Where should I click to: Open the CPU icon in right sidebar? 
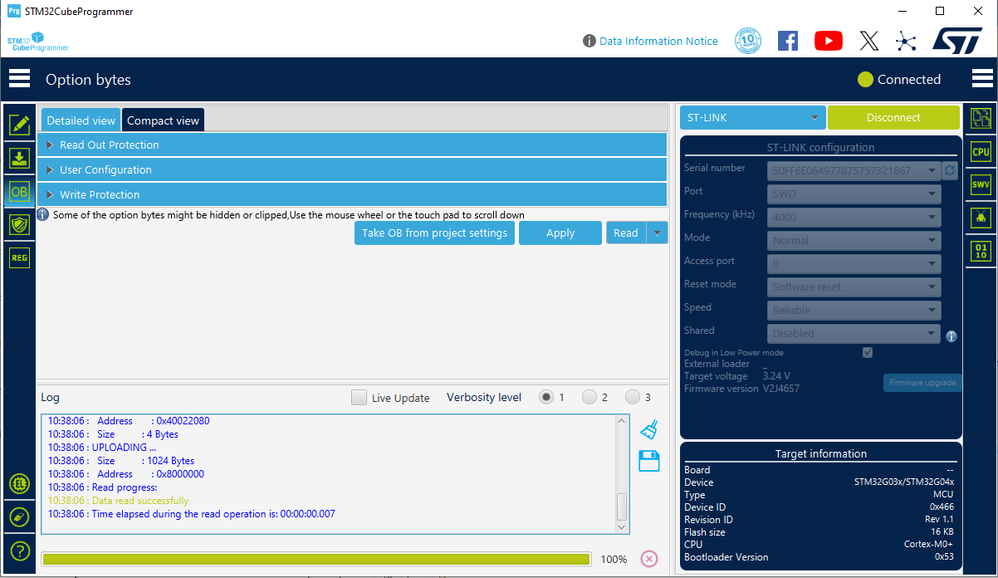(x=981, y=152)
